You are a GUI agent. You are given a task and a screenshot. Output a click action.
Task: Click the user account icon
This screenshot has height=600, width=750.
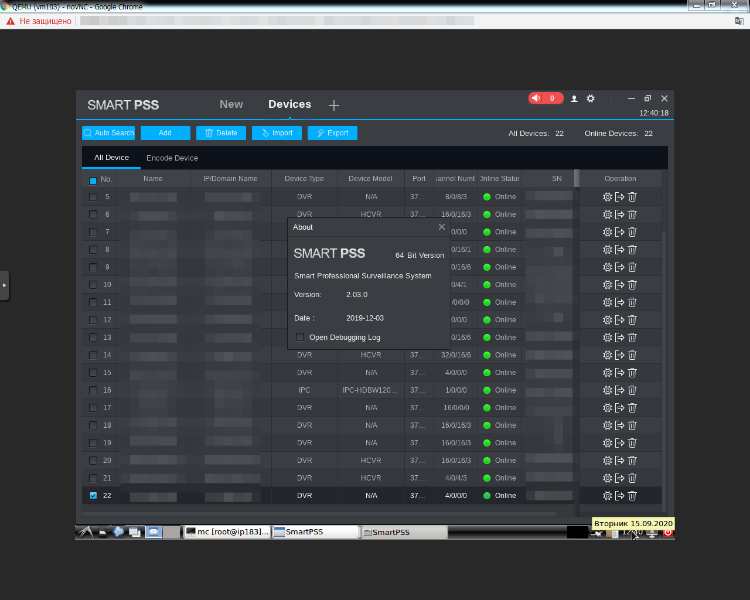coord(574,99)
